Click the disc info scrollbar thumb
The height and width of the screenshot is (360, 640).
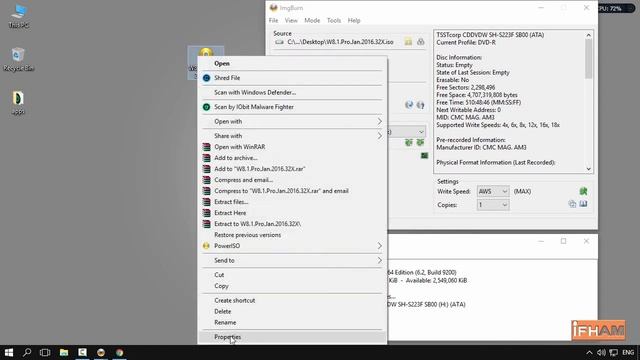588,59
